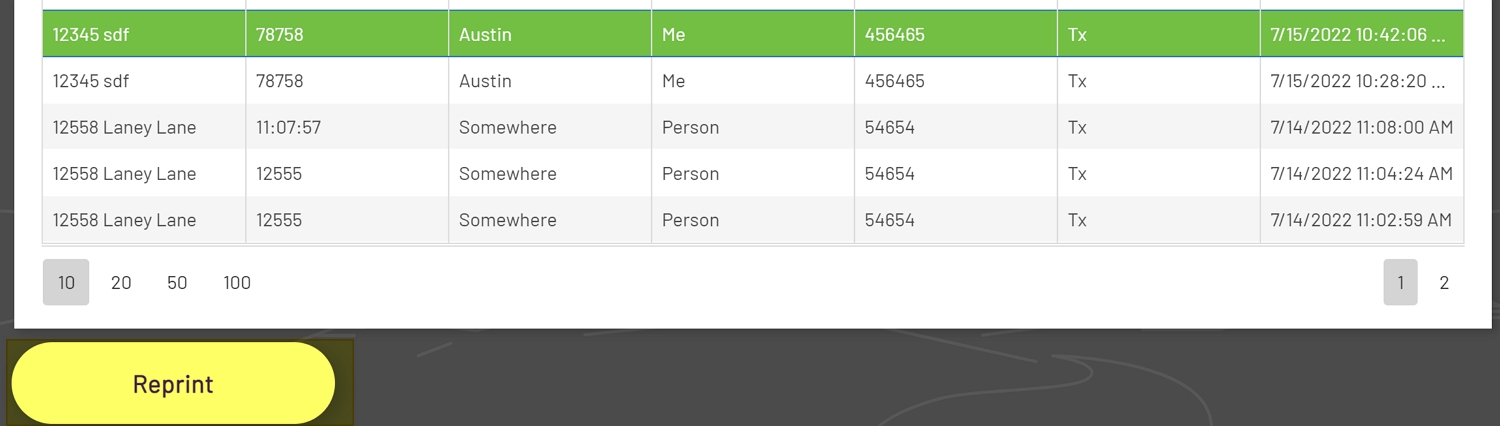This screenshot has width=1500, height=426.
Task: Select the 7/15/2022 10:28:20 timestamp cell
Action: 1359,81
